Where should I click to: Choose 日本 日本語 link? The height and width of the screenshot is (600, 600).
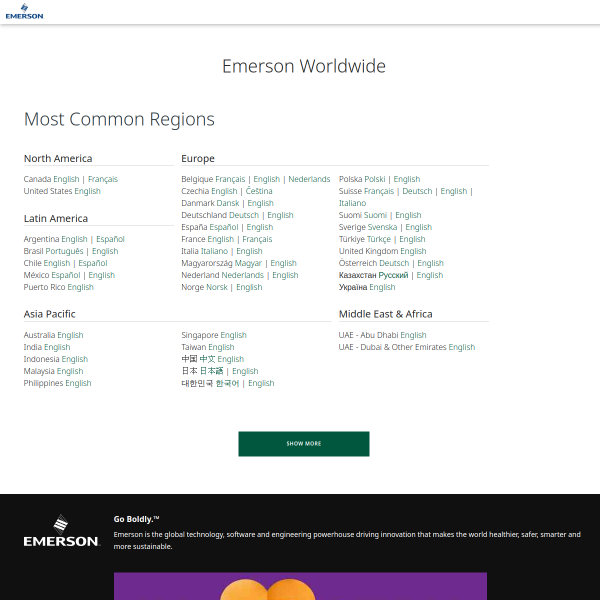pos(212,371)
